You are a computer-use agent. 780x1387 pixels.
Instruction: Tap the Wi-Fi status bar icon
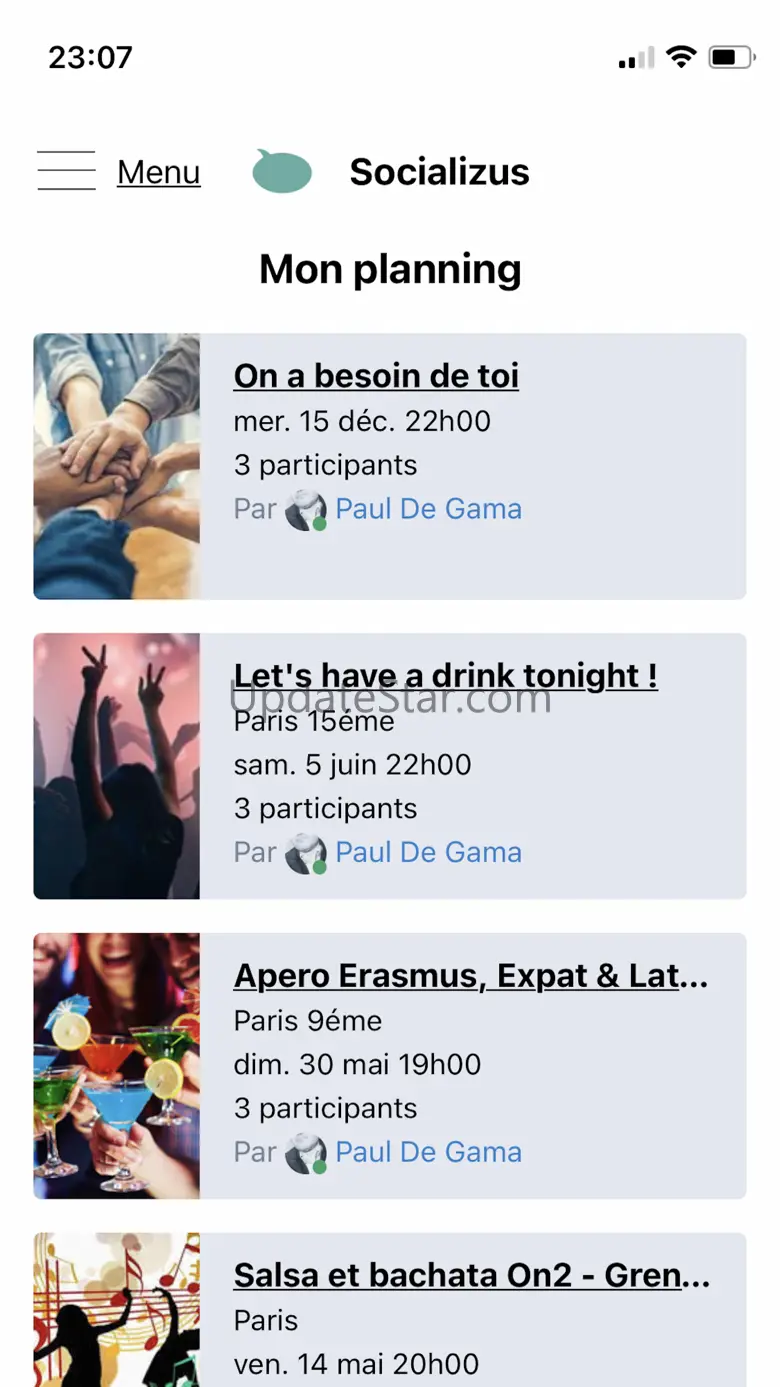(x=681, y=57)
